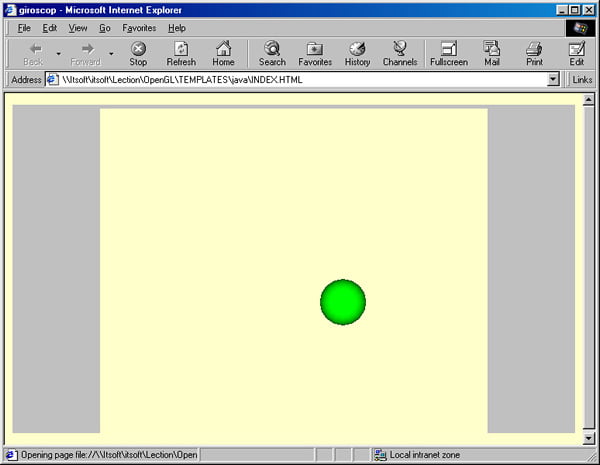Minimize the Internet Explorer window
The image size is (600, 465).
(562, 10)
